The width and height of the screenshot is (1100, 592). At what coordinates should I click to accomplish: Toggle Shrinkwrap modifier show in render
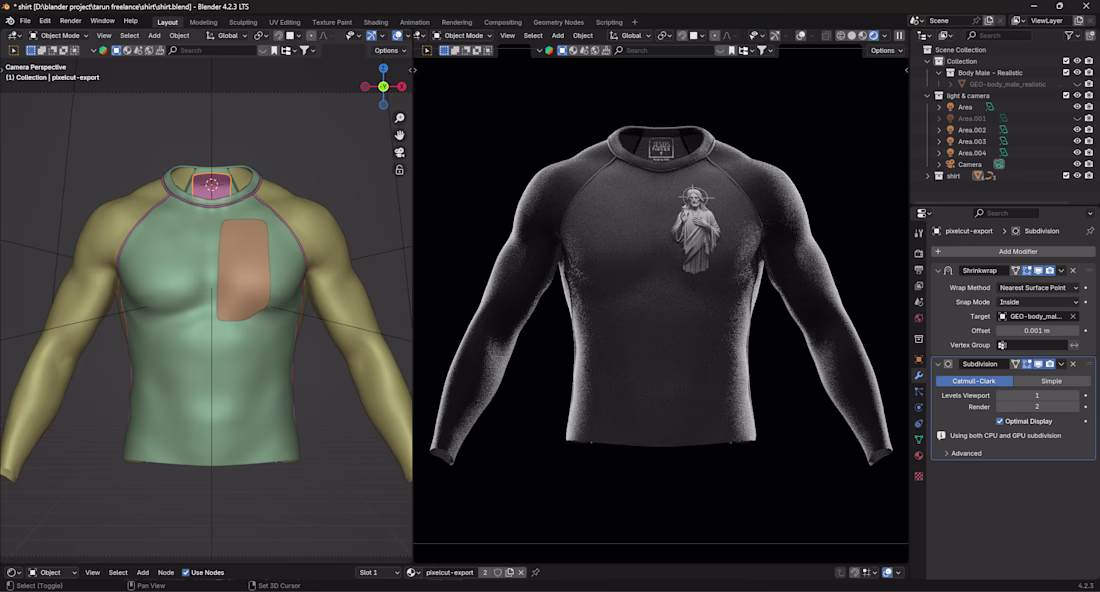point(1049,271)
